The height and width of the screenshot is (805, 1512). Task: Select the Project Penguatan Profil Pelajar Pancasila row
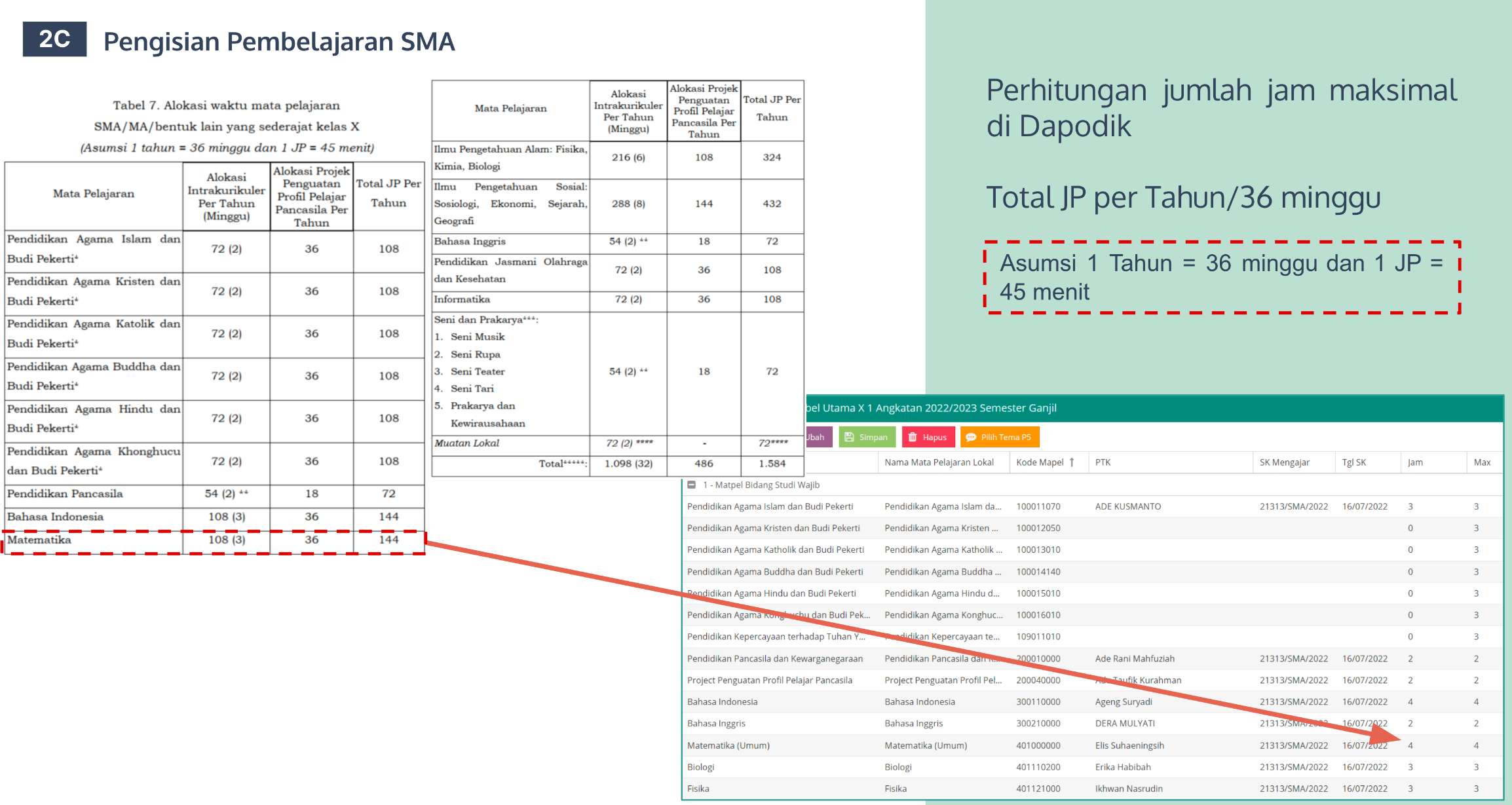point(769,680)
